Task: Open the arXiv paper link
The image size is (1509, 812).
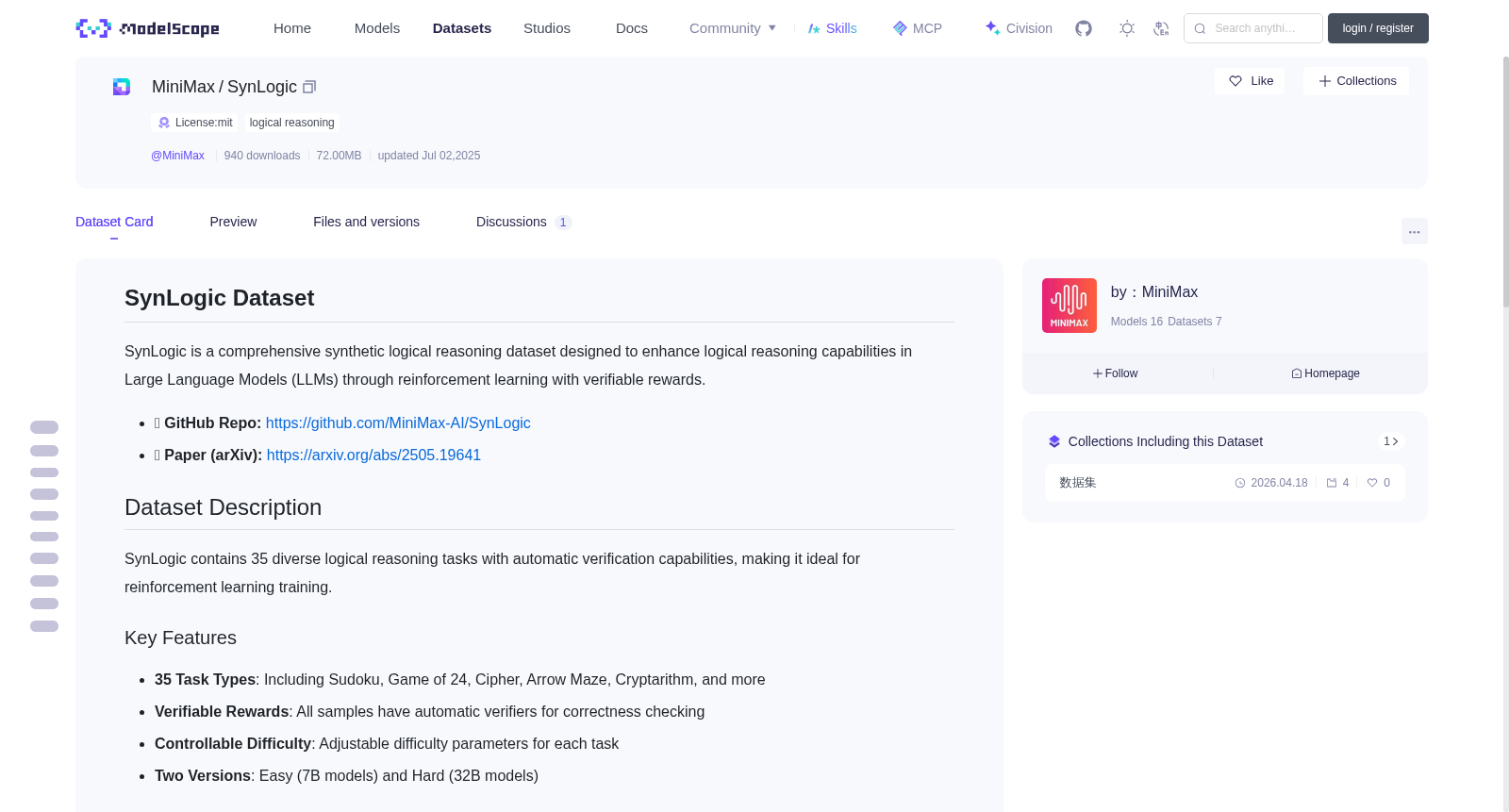Action: pos(373,456)
